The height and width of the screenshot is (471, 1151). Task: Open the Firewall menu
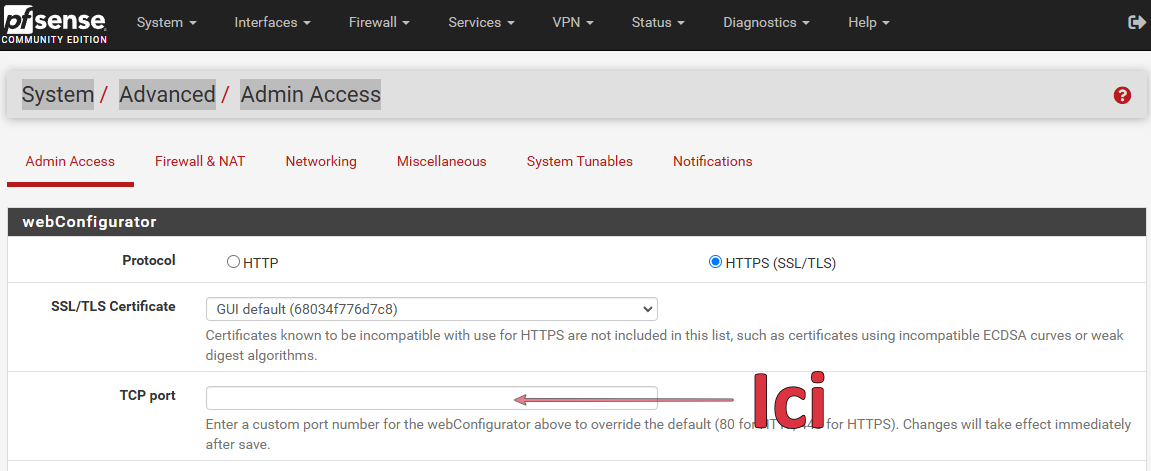(379, 22)
